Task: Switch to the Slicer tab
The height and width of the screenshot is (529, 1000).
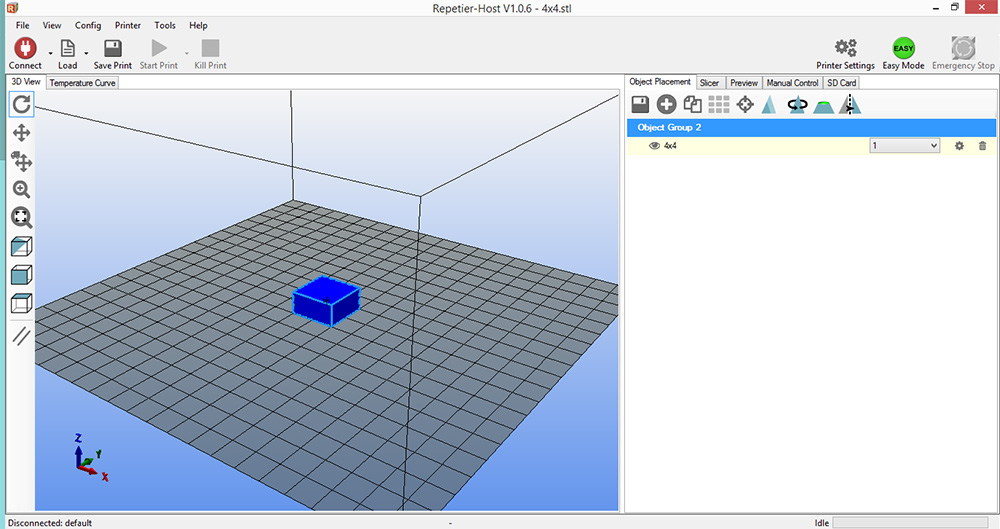Action: click(709, 83)
